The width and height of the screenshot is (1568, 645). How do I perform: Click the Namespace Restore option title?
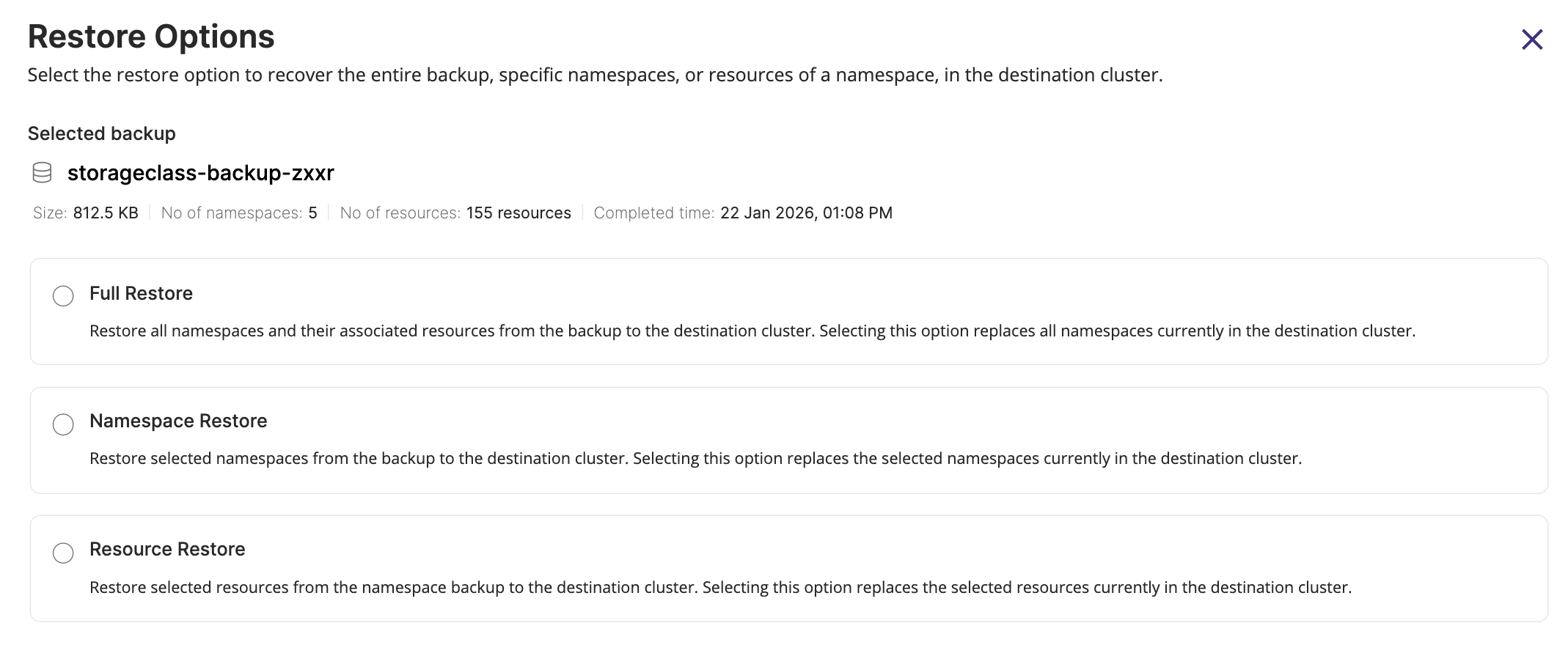tap(178, 421)
